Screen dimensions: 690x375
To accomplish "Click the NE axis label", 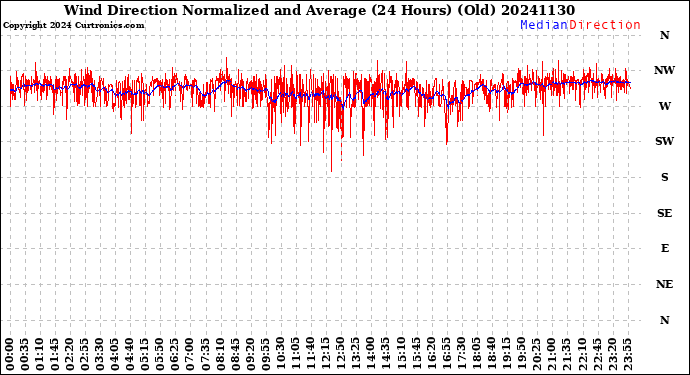I will pyautogui.click(x=664, y=284).
